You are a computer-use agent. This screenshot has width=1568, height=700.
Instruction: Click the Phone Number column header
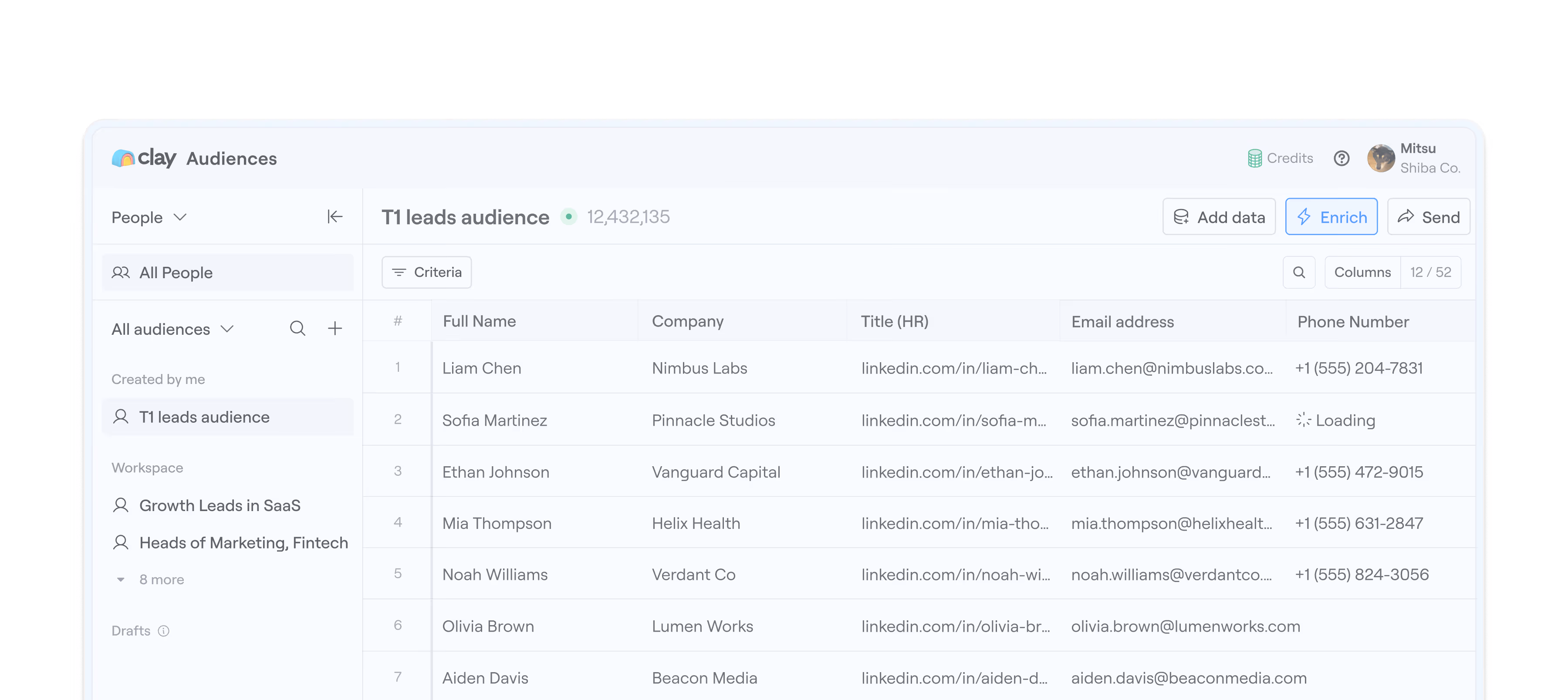click(x=1381, y=321)
